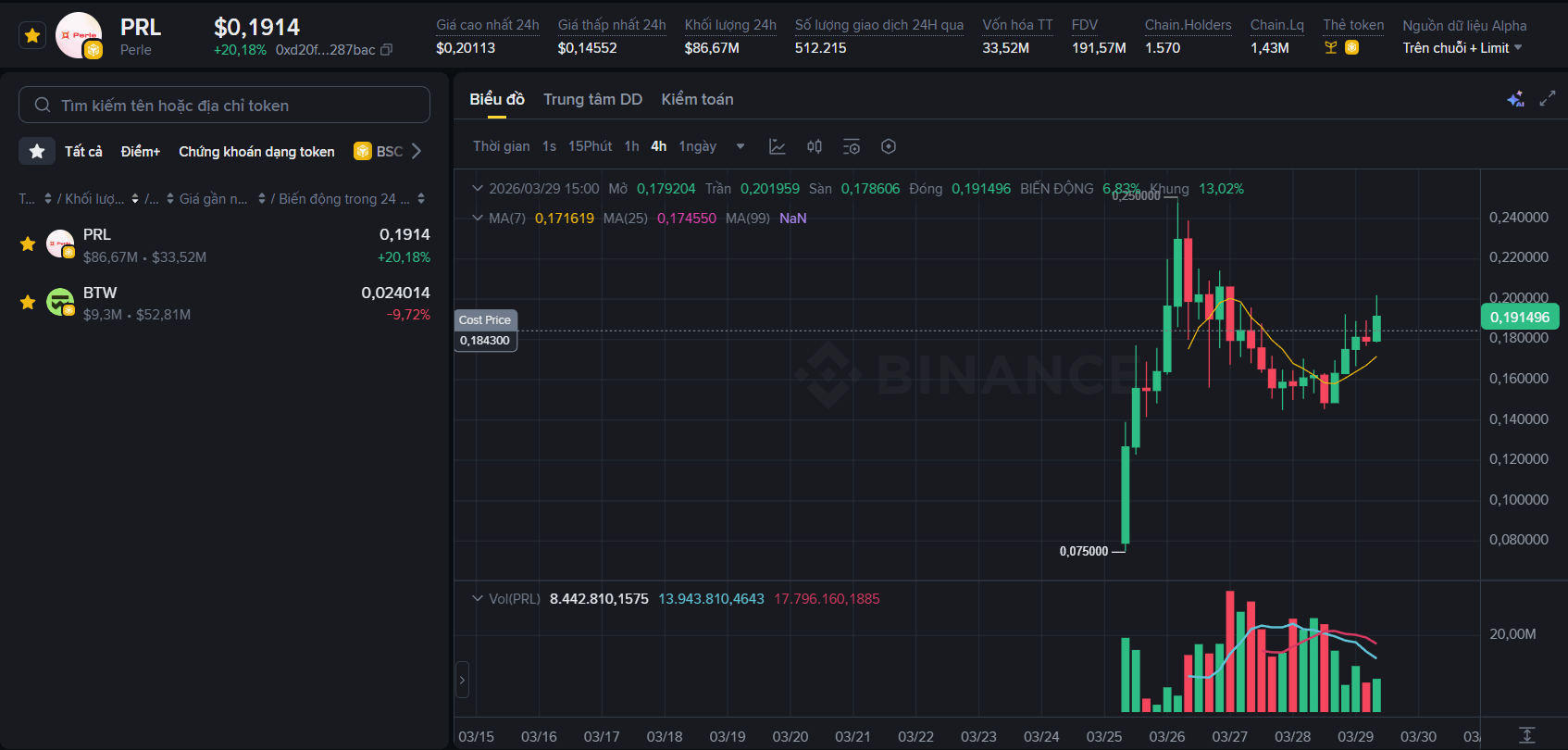This screenshot has width=1568, height=750.
Task: Expand side panel arrow at chart left edge
Action: (x=462, y=681)
